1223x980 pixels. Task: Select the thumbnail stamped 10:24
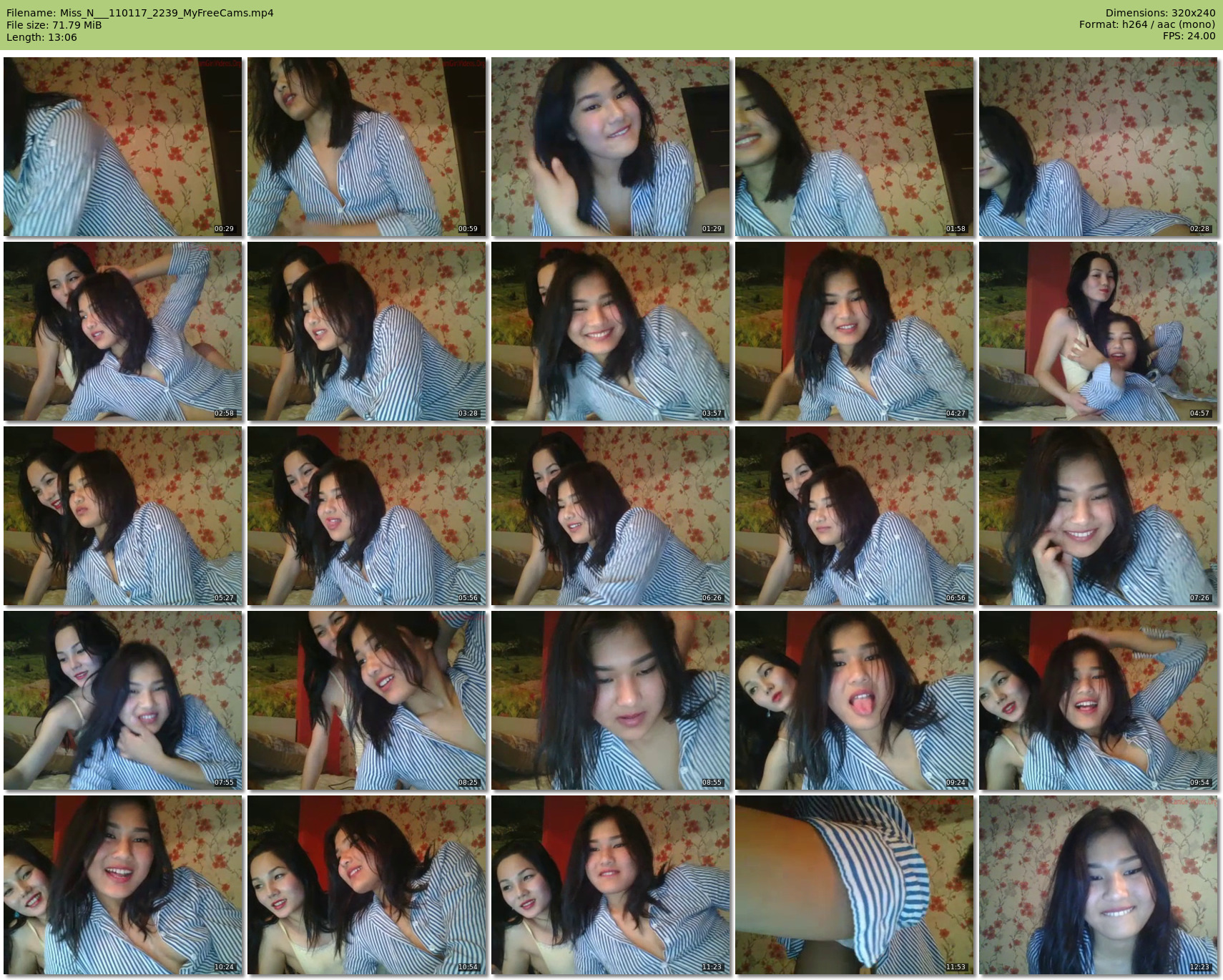(123, 885)
